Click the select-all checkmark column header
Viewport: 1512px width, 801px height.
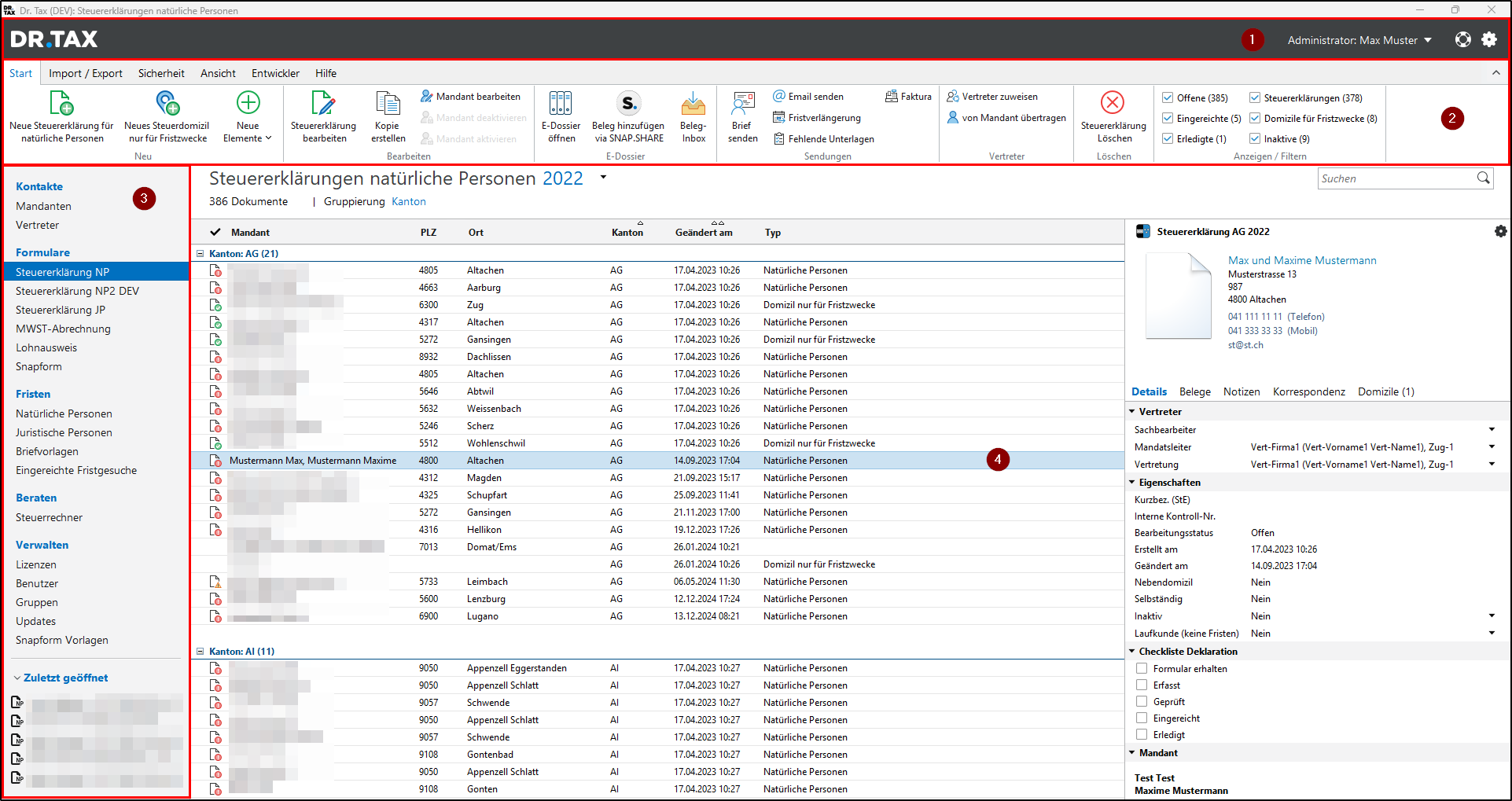215,232
